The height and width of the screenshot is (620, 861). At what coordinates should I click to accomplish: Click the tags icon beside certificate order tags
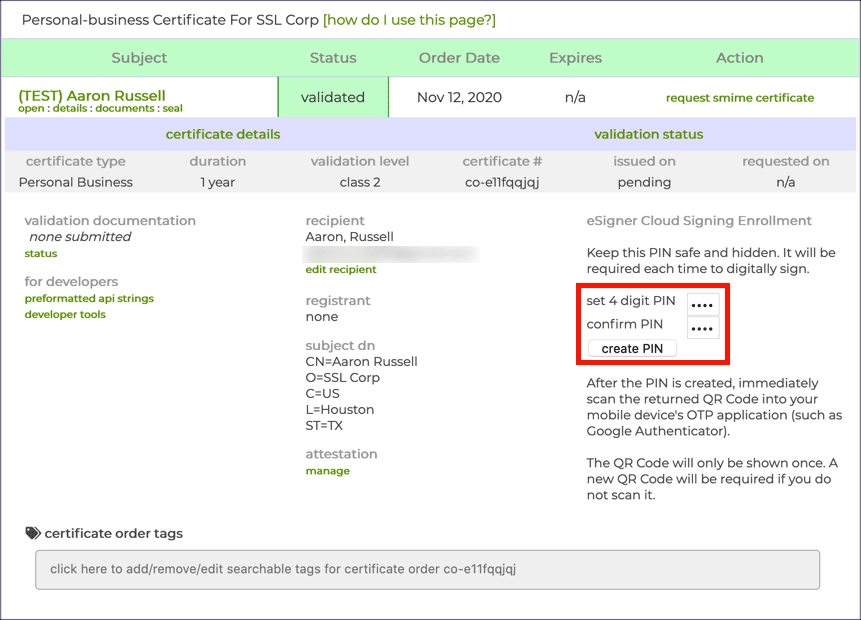(x=33, y=533)
